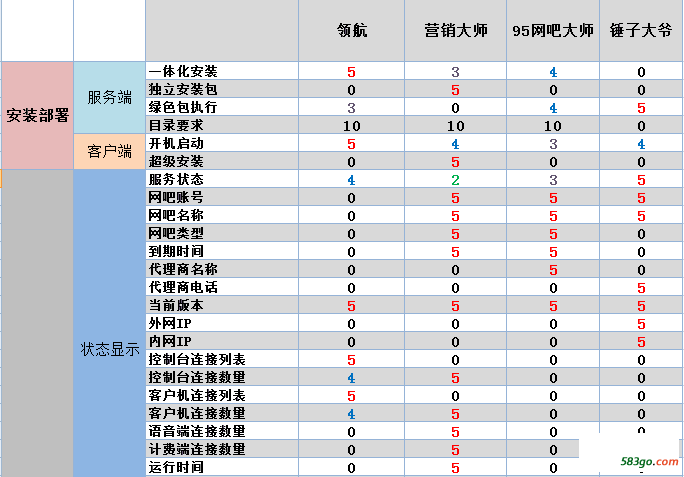The width and height of the screenshot is (684, 477).
Task: Click 95网吧大师 value 5 in 网吧账号 row
Action: click(553, 198)
